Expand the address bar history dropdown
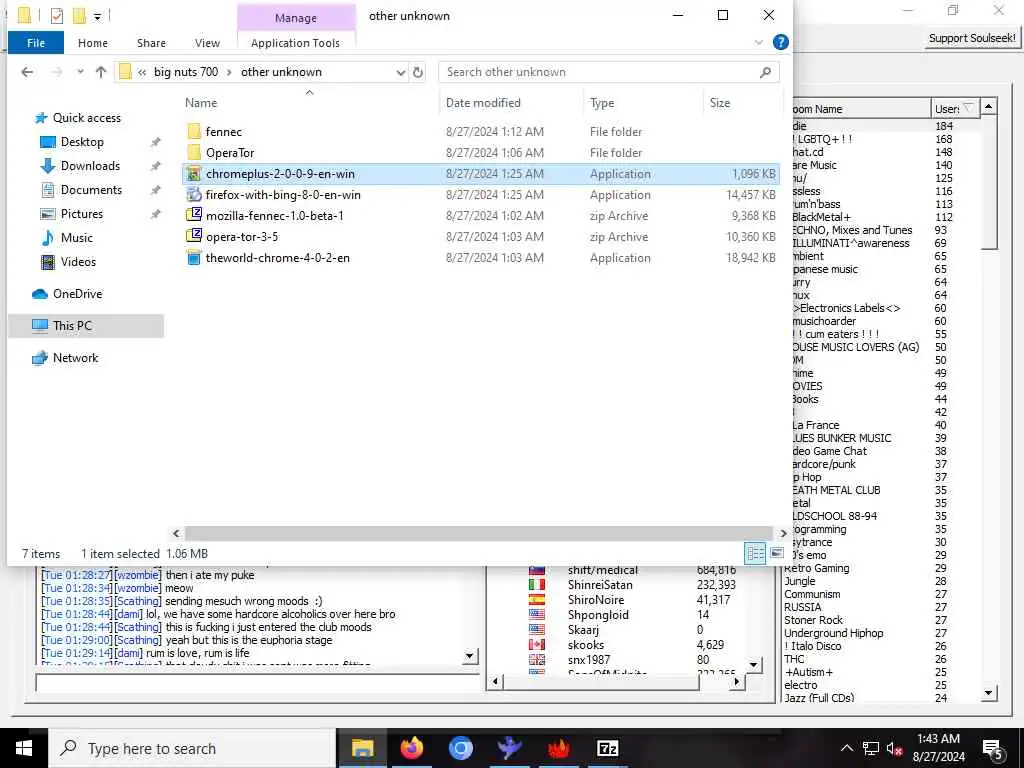The width and height of the screenshot is (1024, 768). coord(400,72)
